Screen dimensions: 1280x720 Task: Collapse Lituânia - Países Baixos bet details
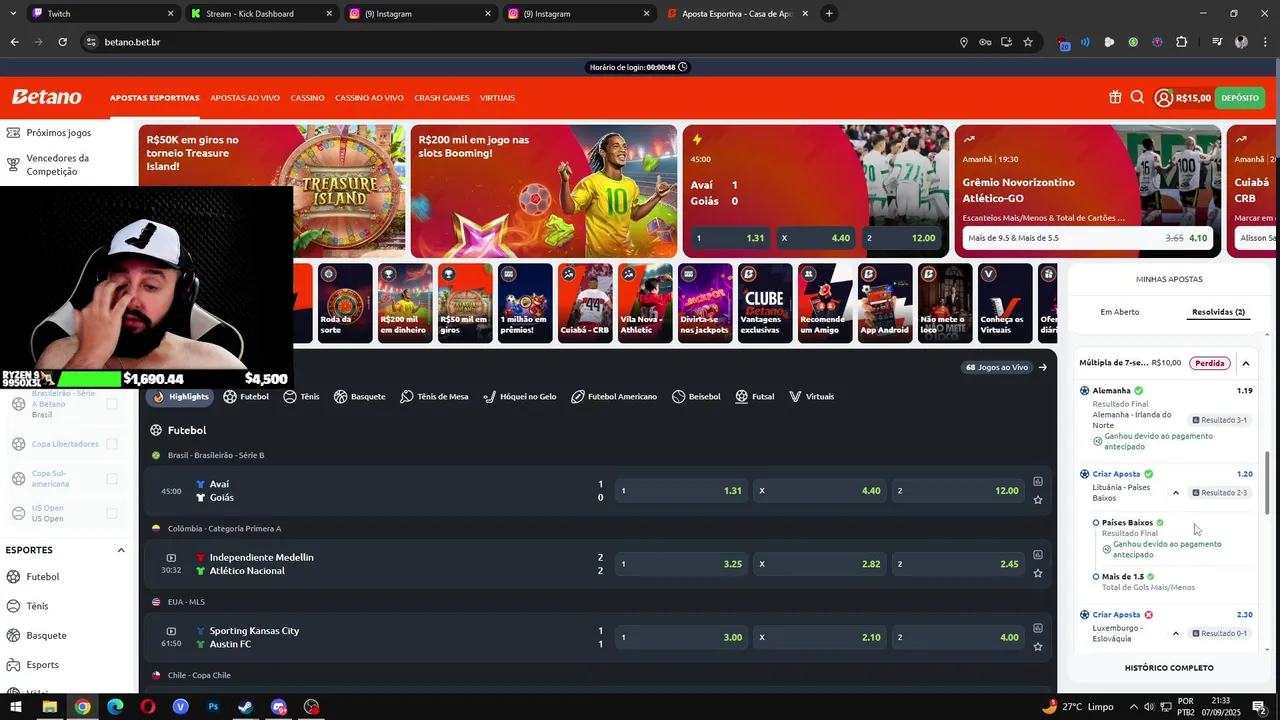(x=1176, y=493)
